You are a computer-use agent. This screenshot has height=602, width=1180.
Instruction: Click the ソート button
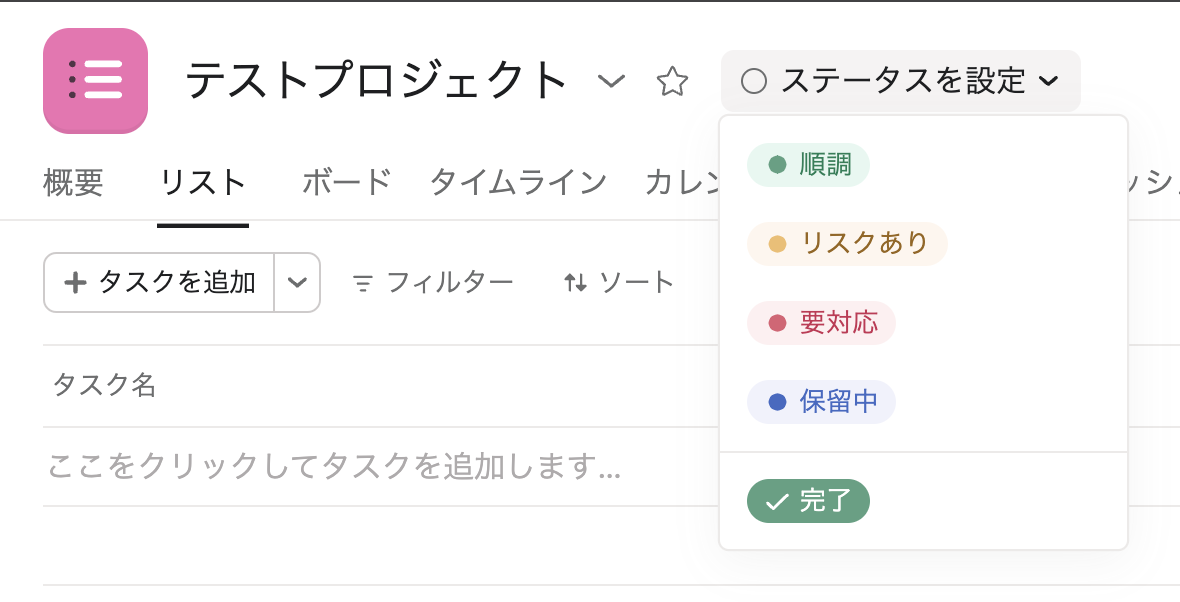coord(619,283)
